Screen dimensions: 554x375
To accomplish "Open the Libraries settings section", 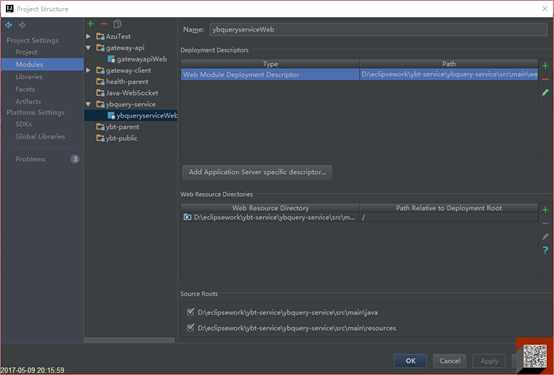I will pyautogui.click(x=29, y=77).
